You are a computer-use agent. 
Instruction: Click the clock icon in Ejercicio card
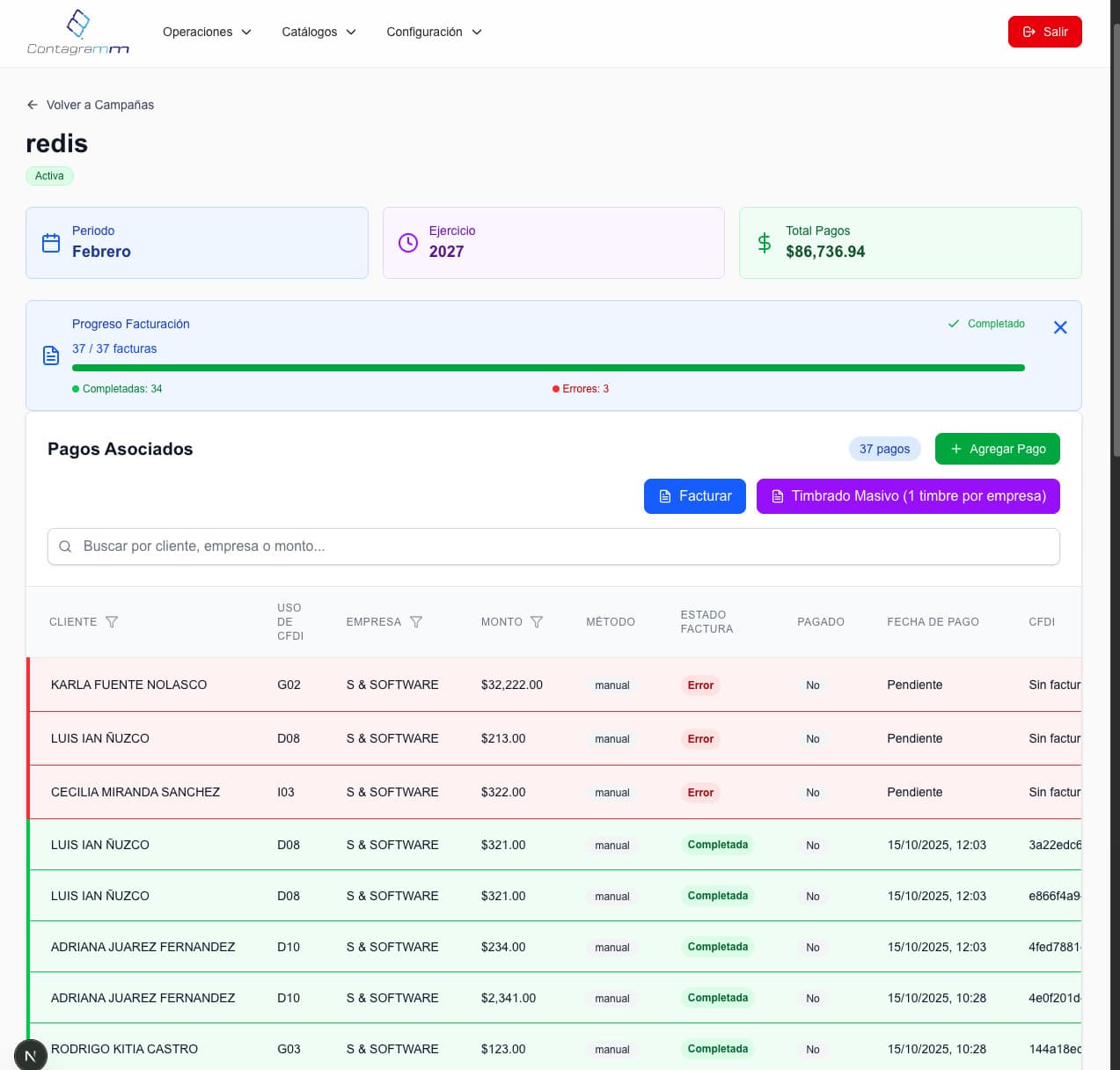coord(408,243)
